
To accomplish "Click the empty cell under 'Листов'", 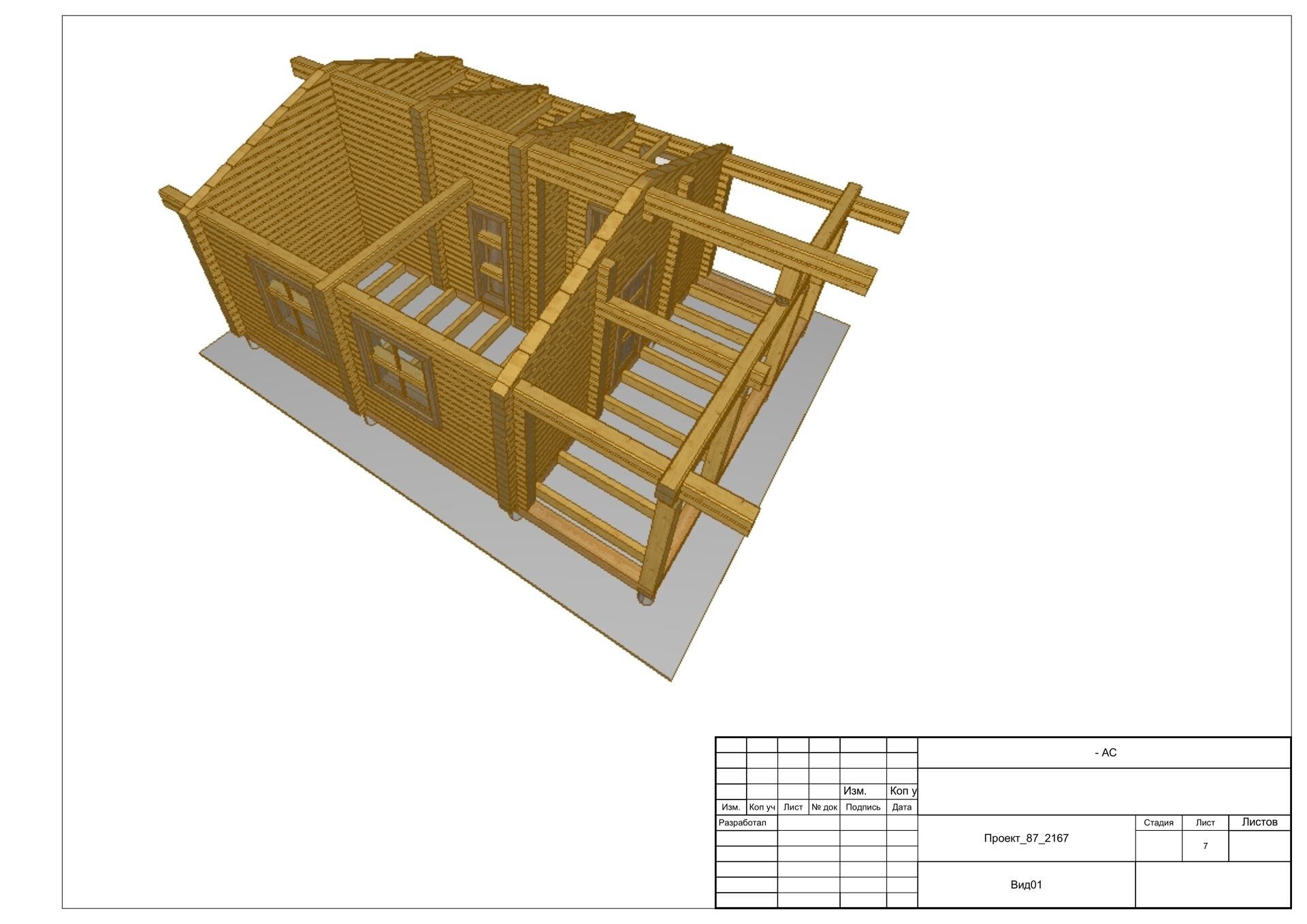I will [x=1259, y=846].
